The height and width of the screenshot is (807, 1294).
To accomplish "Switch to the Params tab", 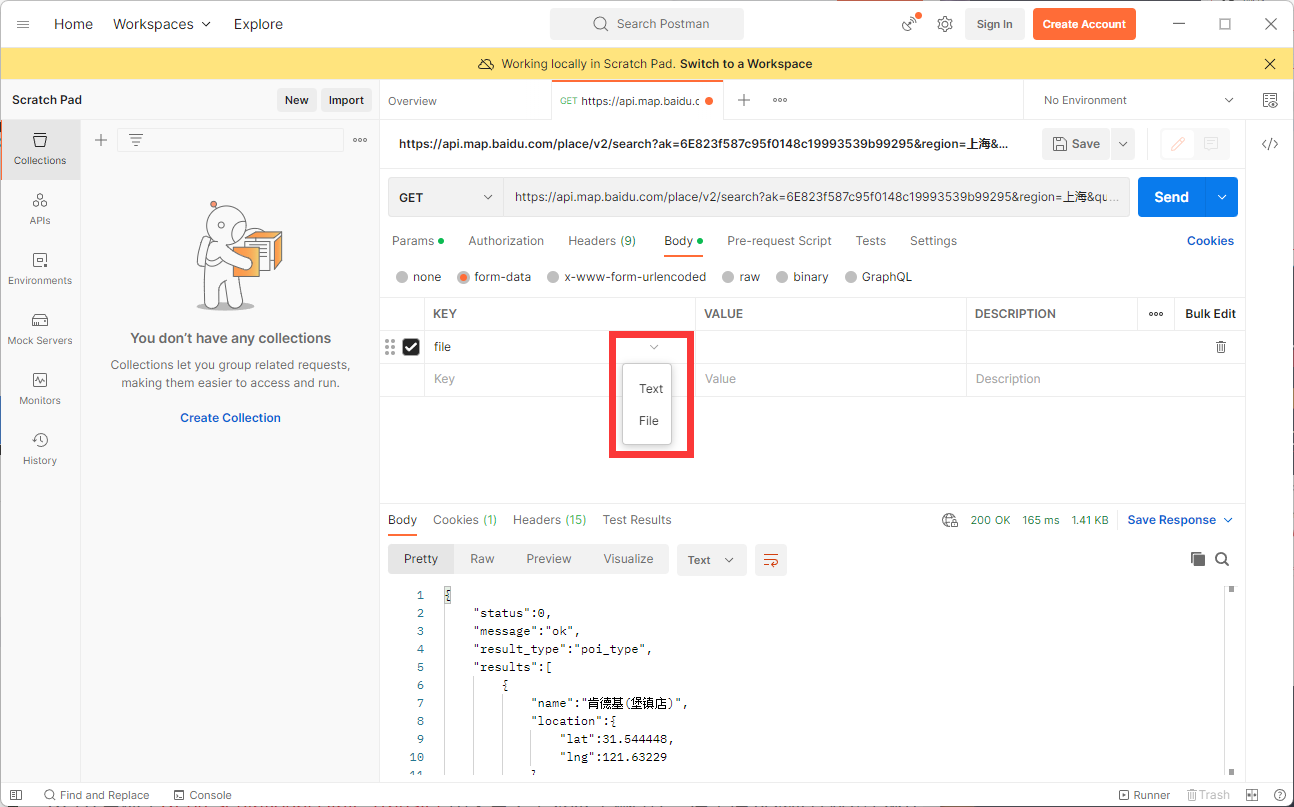I will [x=418, y=241].
